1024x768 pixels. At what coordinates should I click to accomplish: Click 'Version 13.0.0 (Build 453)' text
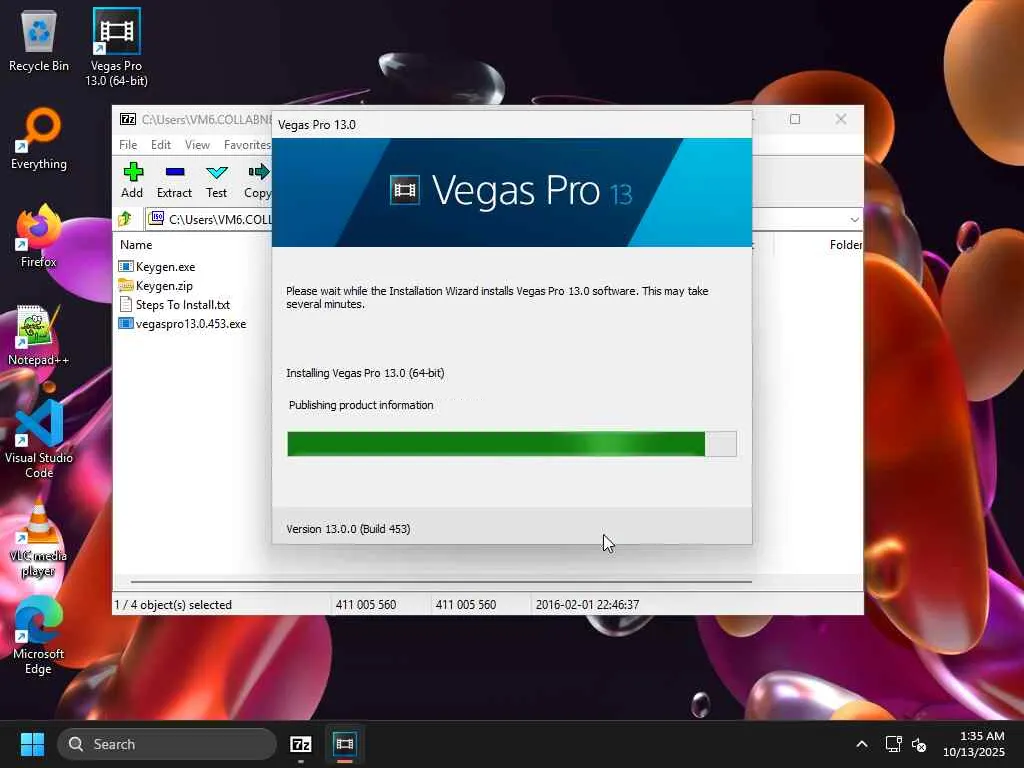348,529
